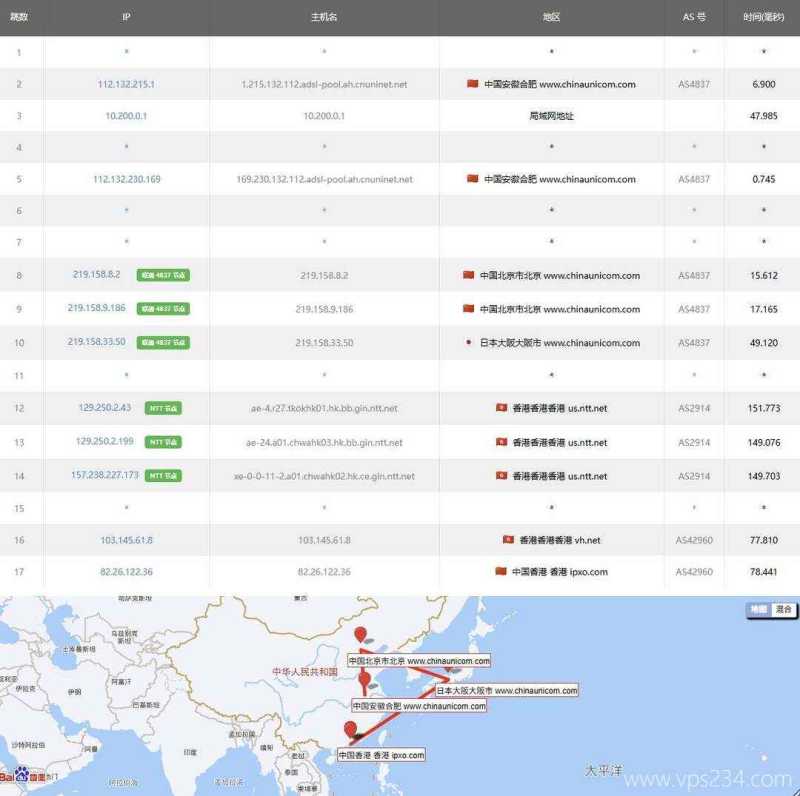Viewport: 800px width, 796px height.
Task: Switch the map to 混合 hybrid view
Action: (783, 609)
